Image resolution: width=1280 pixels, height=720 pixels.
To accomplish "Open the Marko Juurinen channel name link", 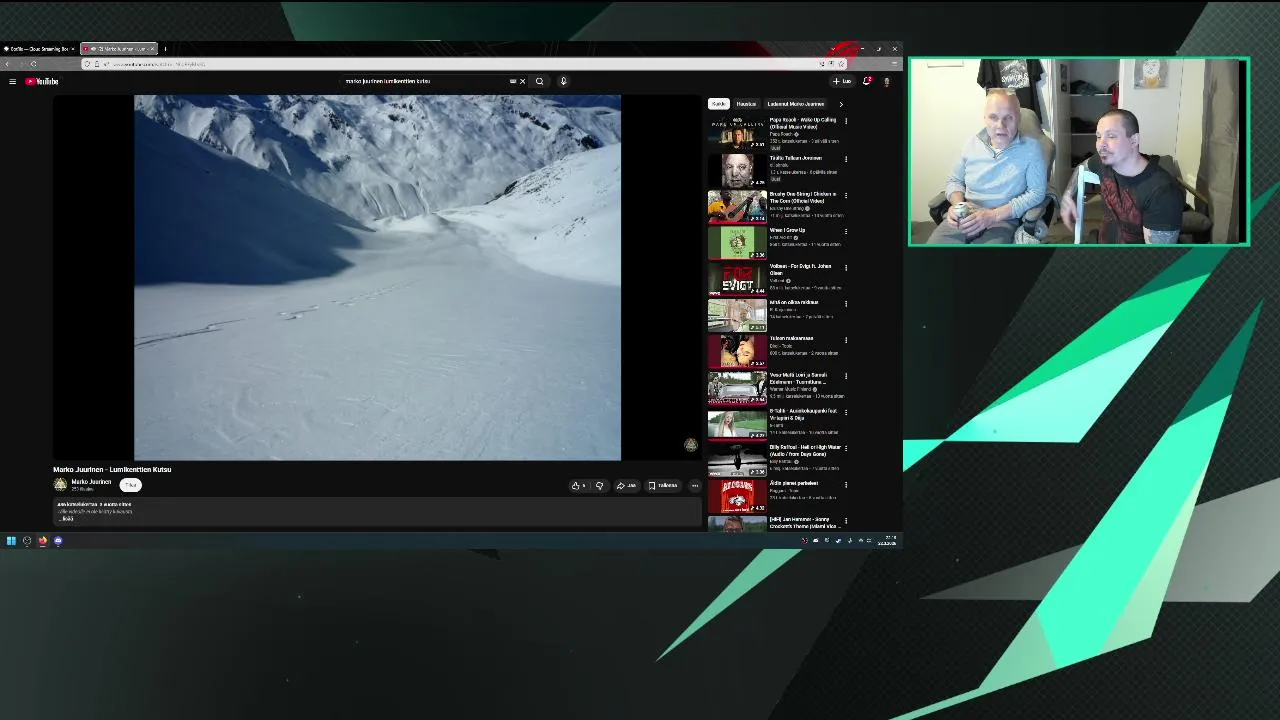I will pos(91,482).
